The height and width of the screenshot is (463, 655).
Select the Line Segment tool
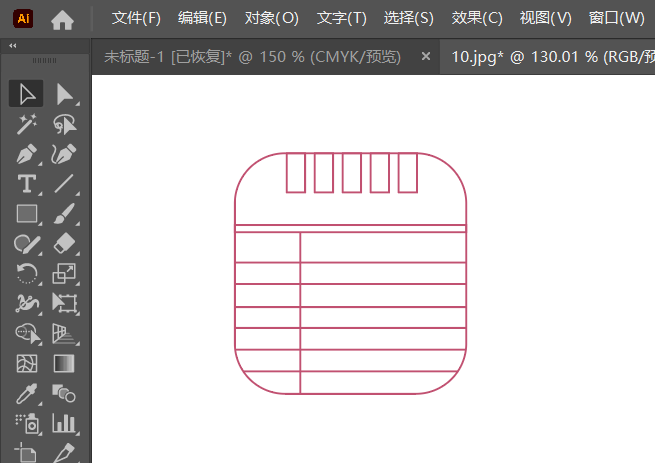pyautogui.click(x=64, y=184)
